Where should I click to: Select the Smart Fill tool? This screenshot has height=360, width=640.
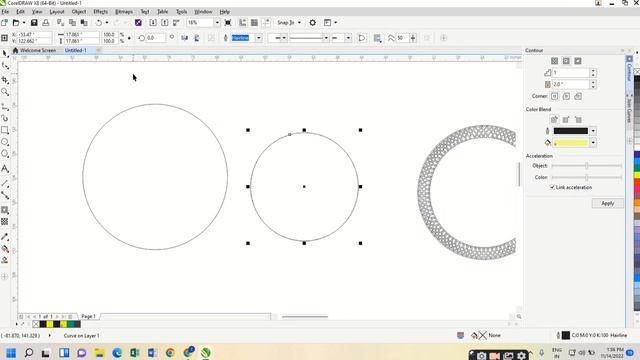(x=5, y=260)
